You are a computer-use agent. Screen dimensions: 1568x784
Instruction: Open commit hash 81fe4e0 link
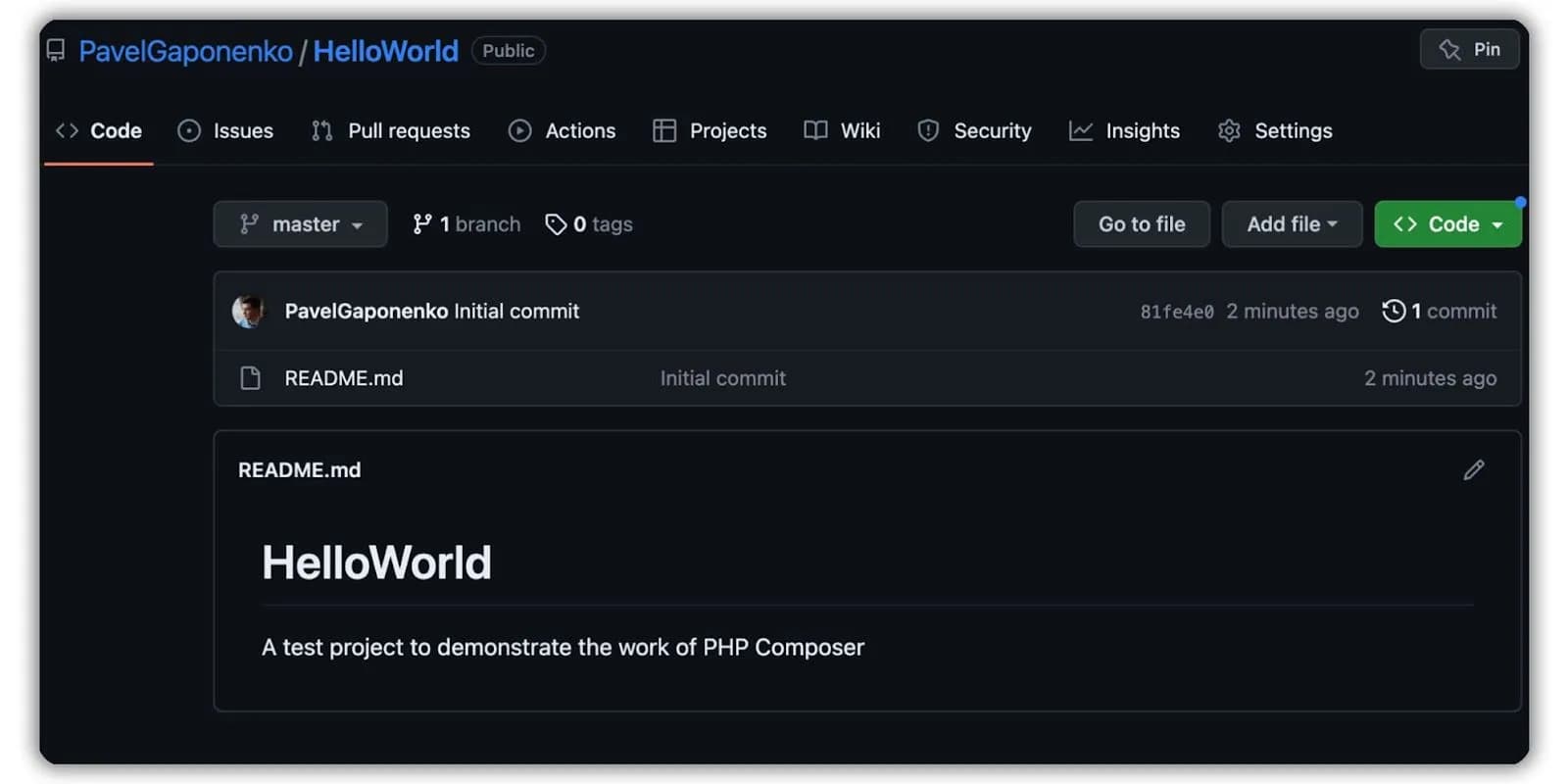coord(1176,312)
